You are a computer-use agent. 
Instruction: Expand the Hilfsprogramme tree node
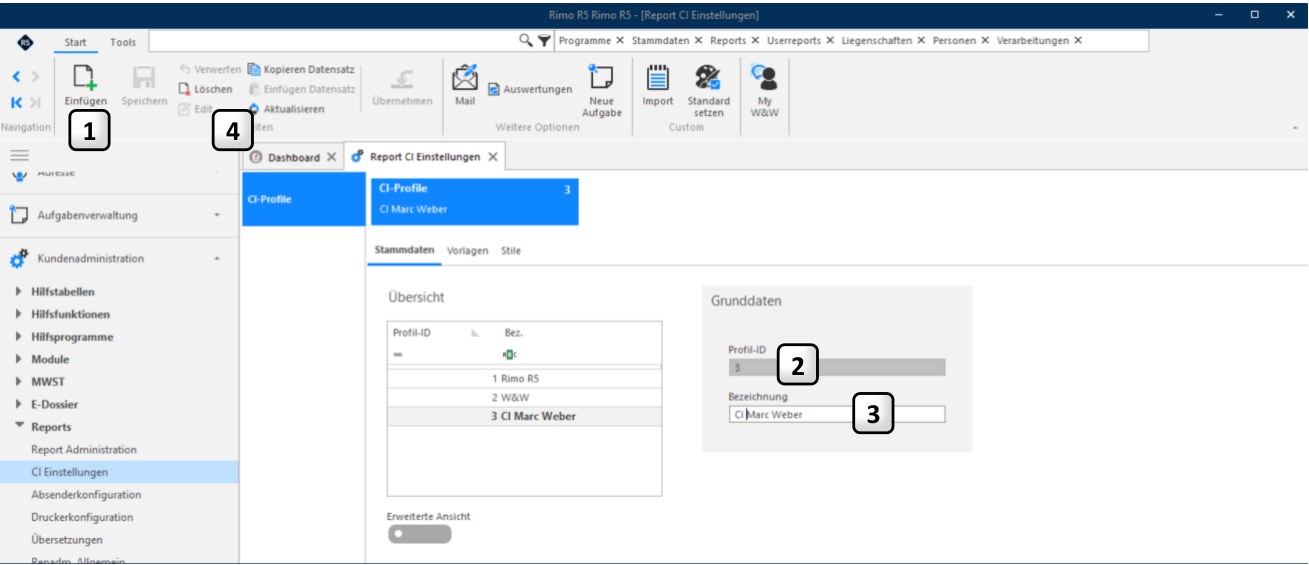tap(19, 337)
